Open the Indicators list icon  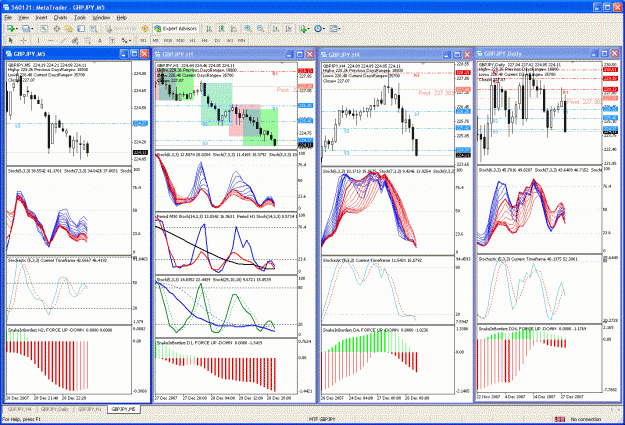tap(303, 29)
